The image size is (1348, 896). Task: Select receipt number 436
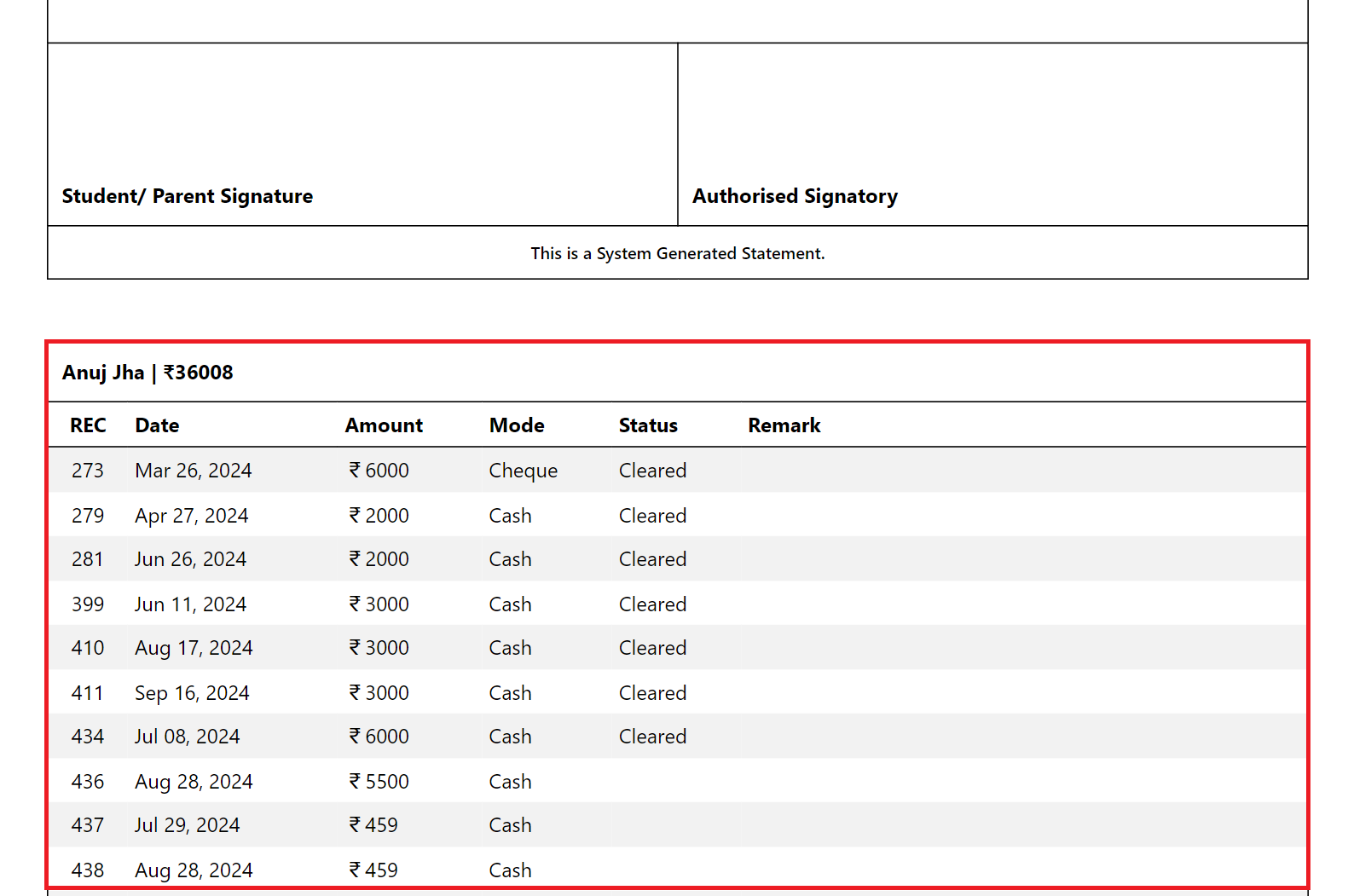(x=88, y=782)
